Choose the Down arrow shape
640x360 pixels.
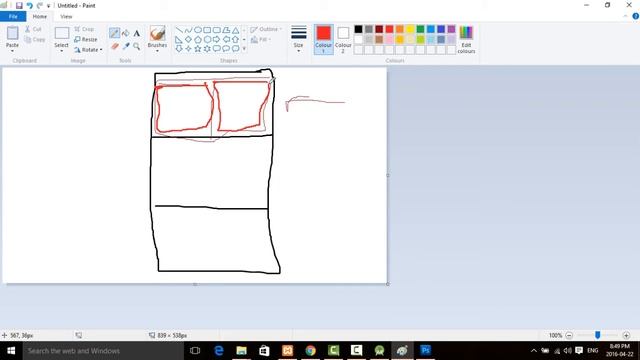click(x=179, y=49)
